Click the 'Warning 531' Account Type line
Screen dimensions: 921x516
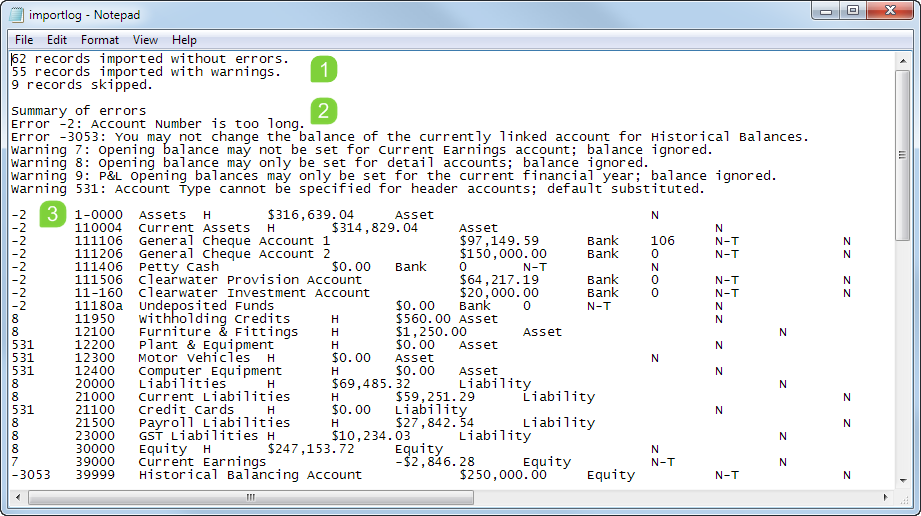[x=358, y=189]
